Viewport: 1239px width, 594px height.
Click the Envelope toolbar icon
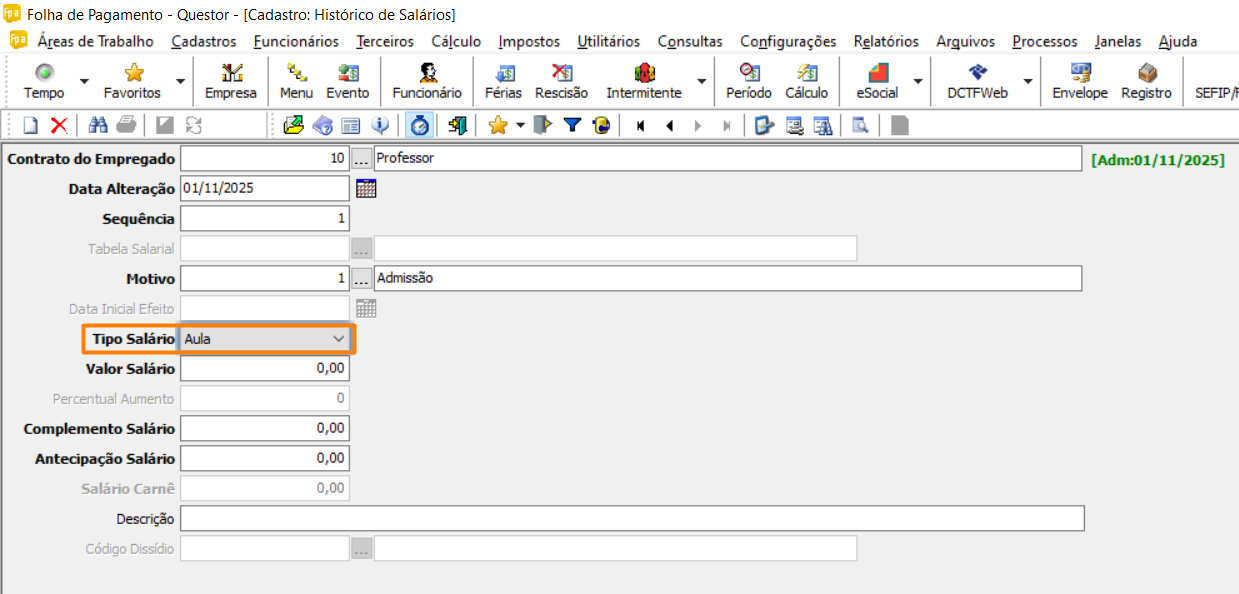point(1080,81)
